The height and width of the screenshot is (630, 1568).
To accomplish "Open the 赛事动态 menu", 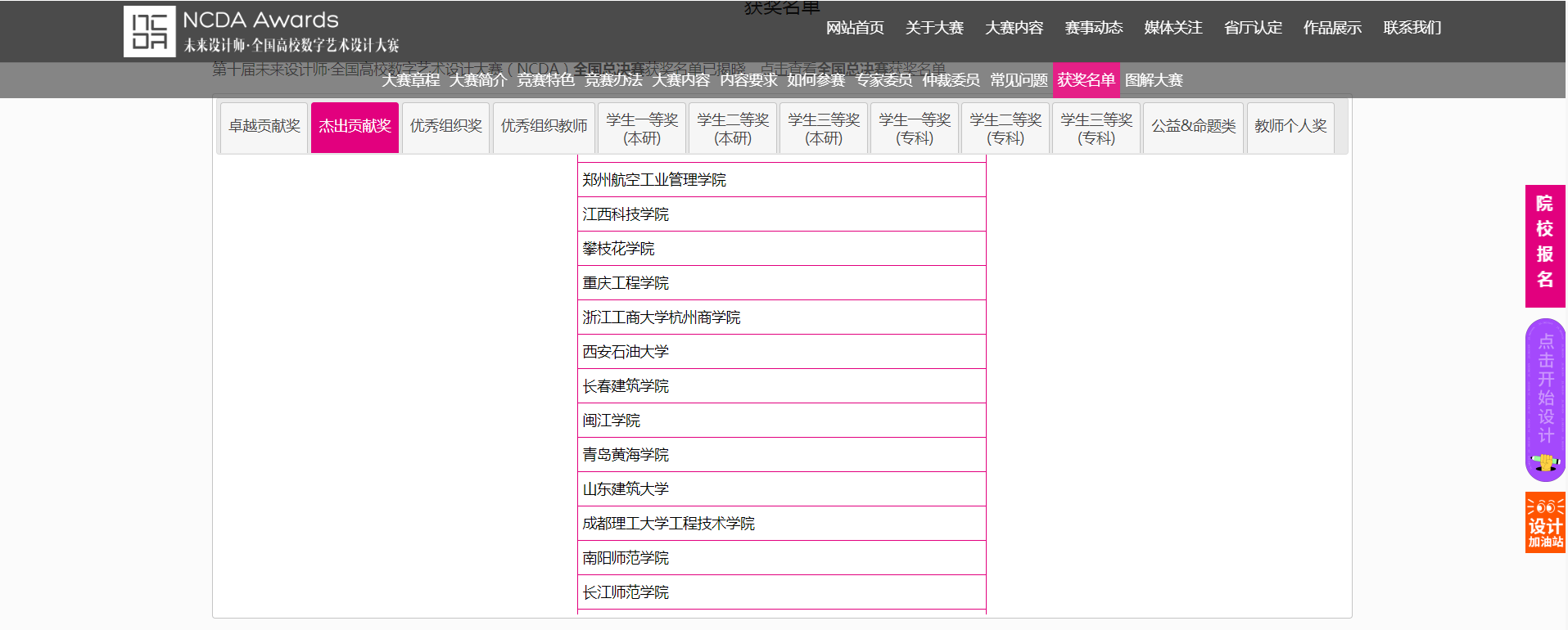I will [x=1093, y=28].
